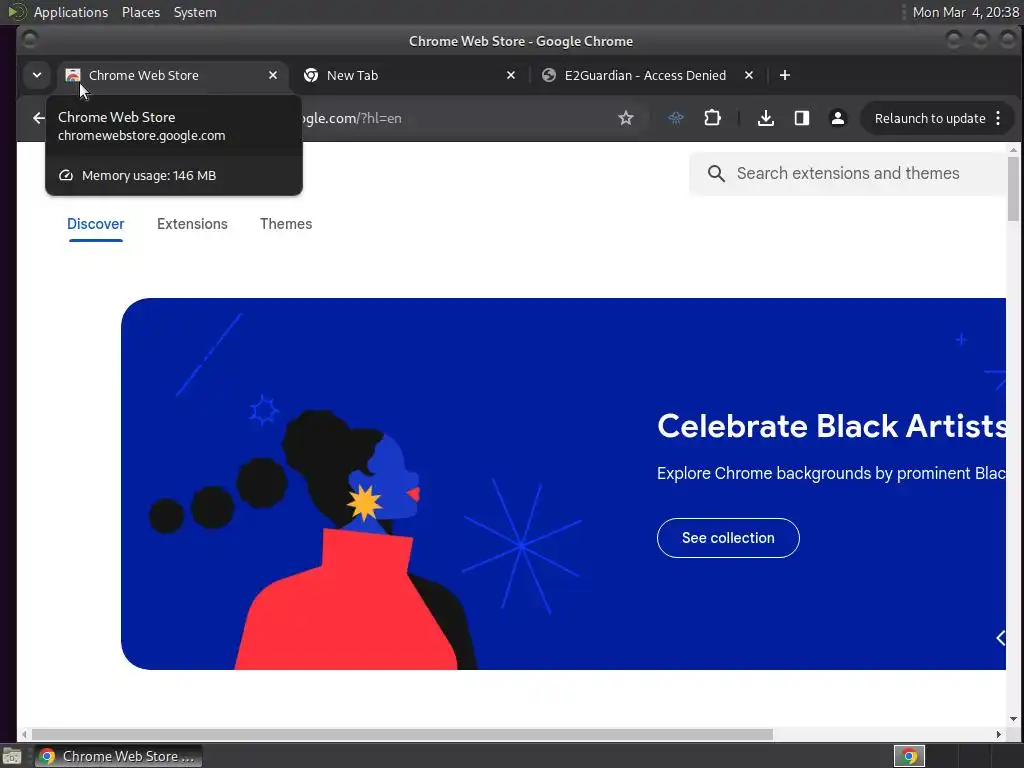
Task: Click the Memory usage: 146 MB tooltip text
Action: 149,176
